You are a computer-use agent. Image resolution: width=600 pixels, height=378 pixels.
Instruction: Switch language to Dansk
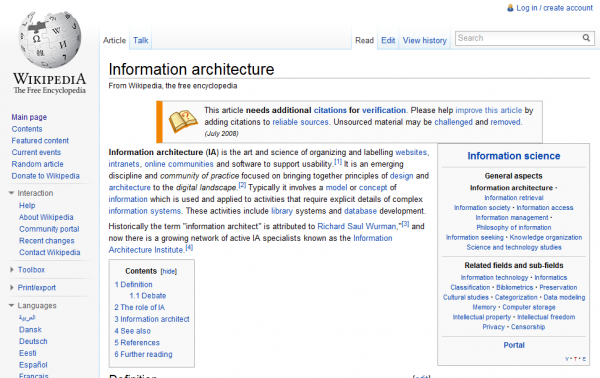30,329
